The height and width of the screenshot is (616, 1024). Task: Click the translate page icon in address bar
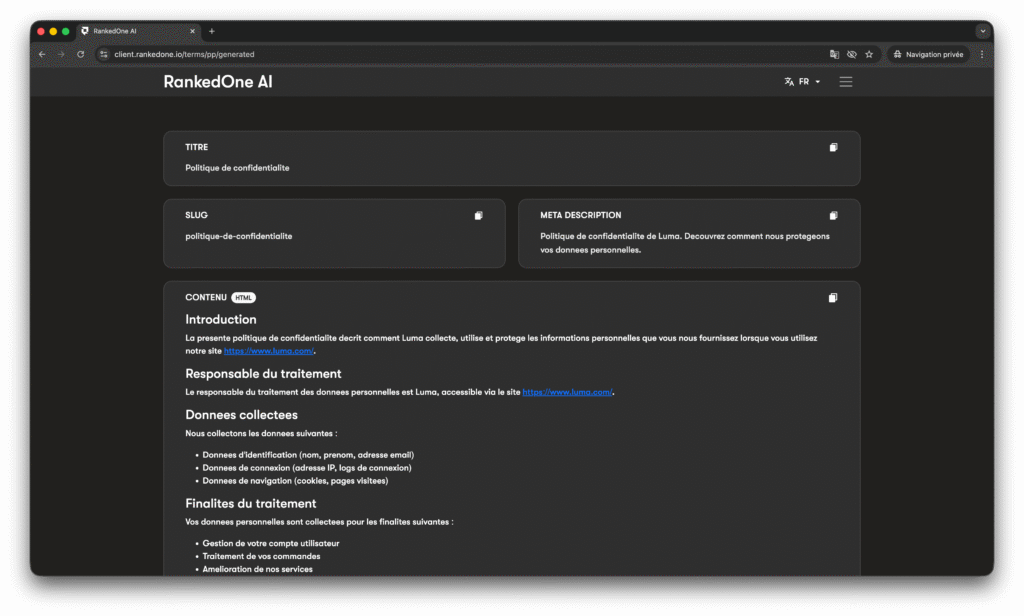tap(834, 54)
